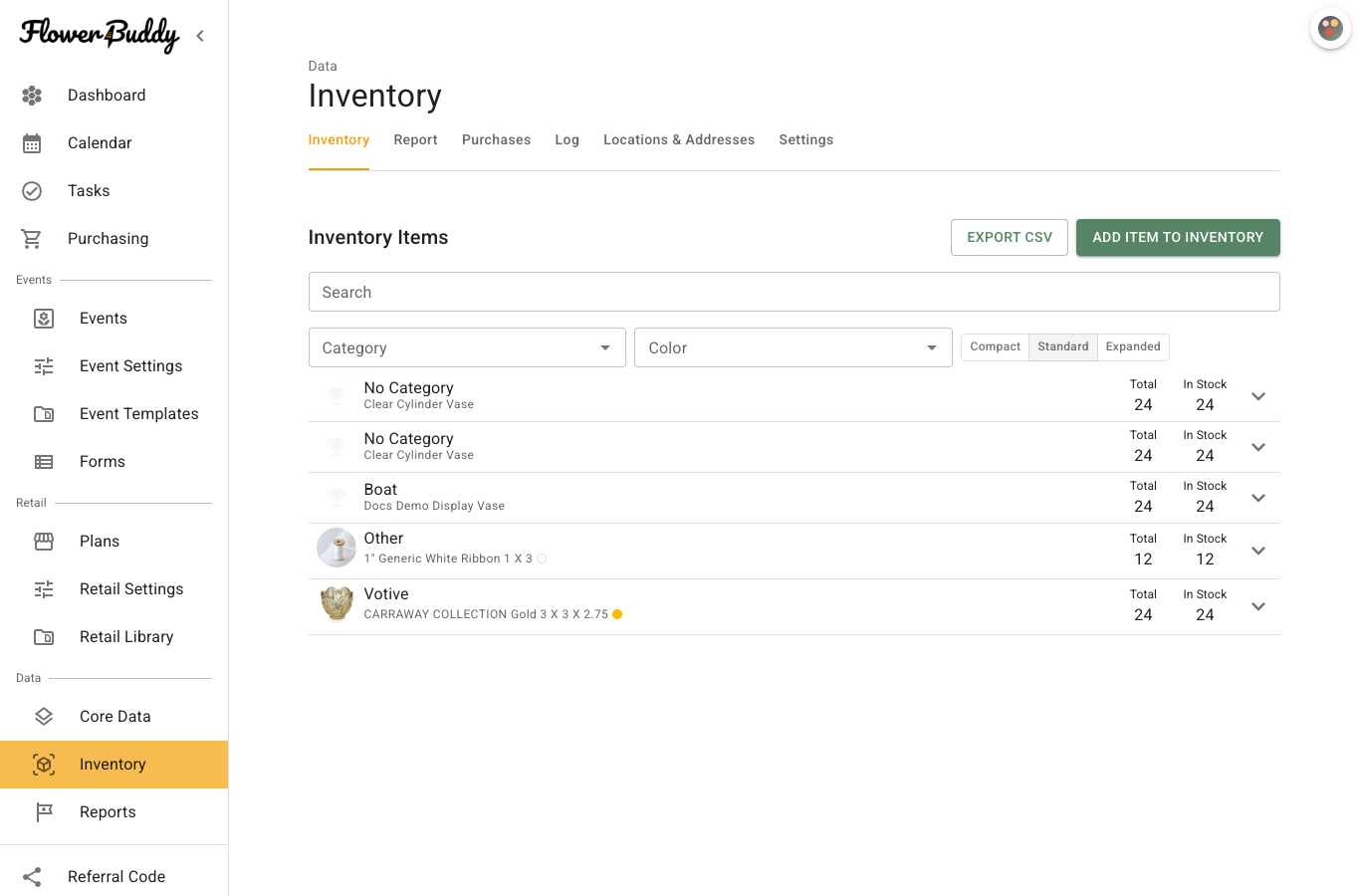Click the Core Data layers icon
This screenshot has width=1359, height=896.
(44, 717)
